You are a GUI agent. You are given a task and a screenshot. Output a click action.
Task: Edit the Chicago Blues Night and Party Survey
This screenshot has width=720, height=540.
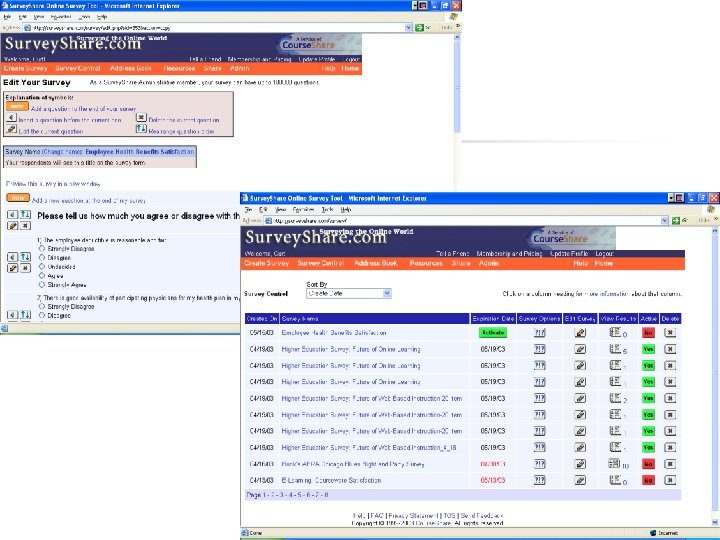[x=580, y=464]
